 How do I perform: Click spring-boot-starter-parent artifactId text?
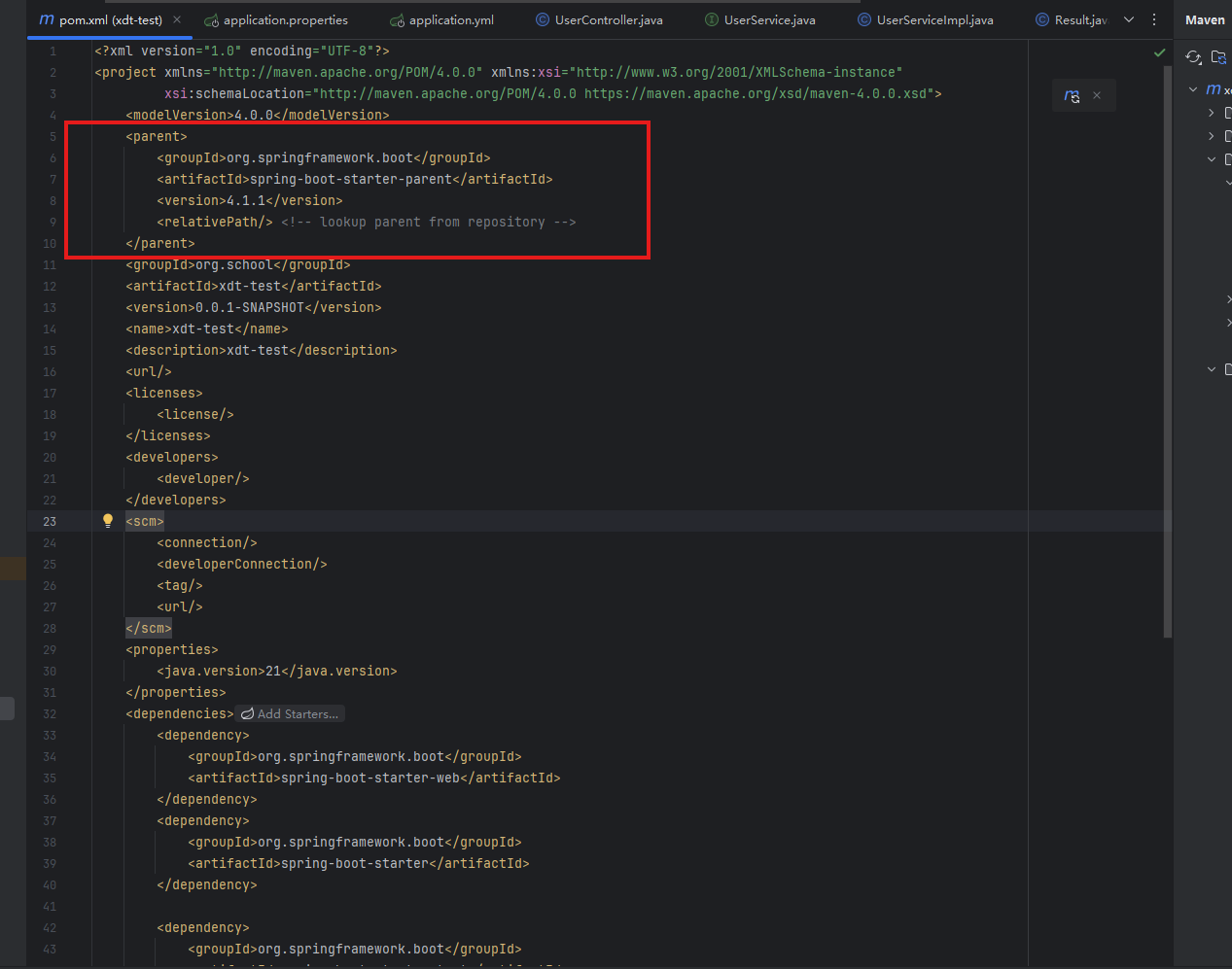[x=351, y=179]
